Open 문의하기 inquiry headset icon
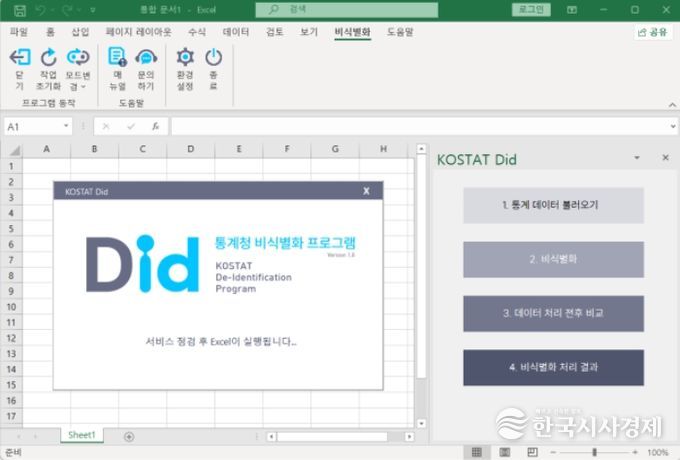 tap(146, 58)
